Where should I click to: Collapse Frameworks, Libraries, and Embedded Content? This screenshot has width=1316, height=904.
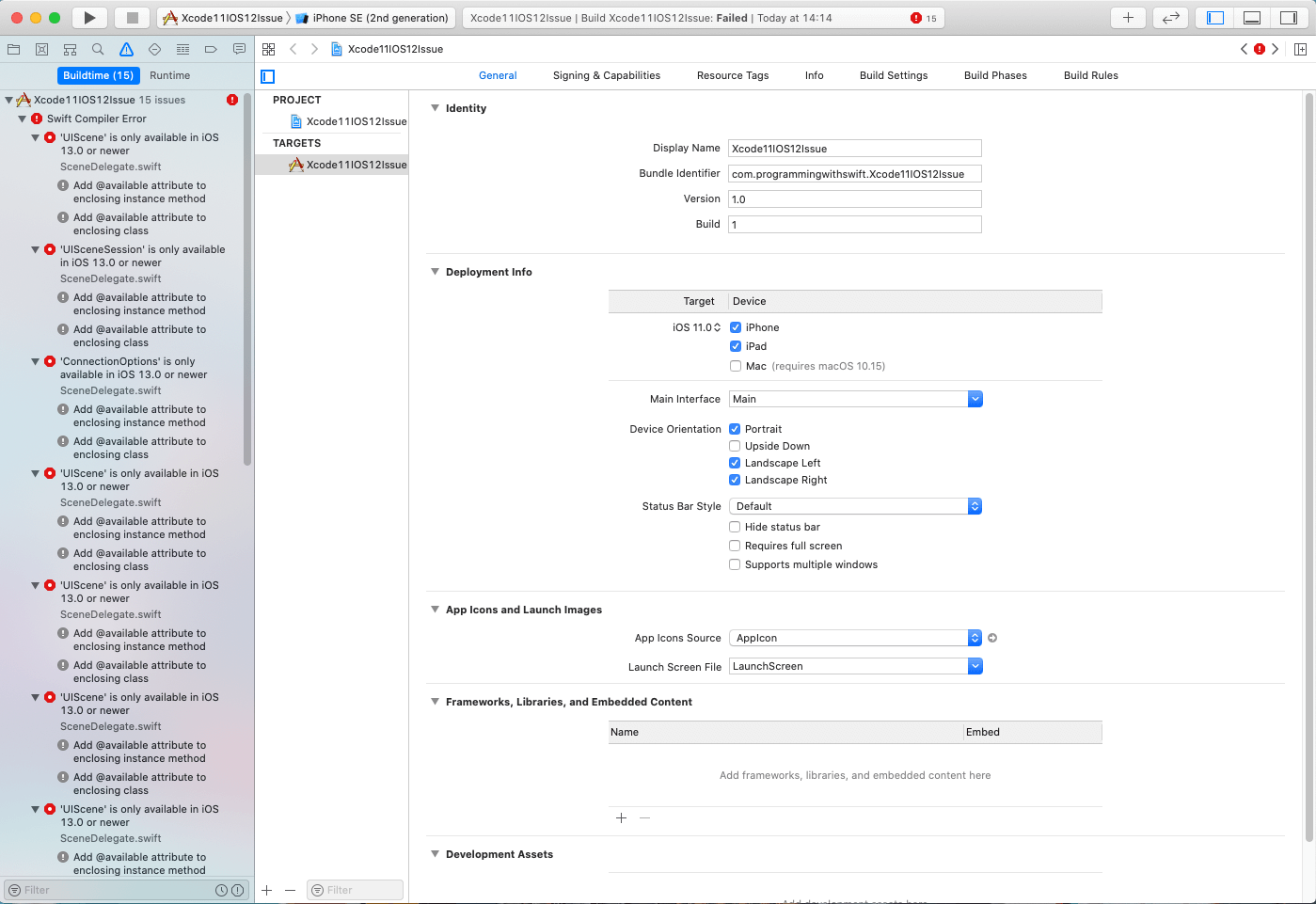(435, 702)
